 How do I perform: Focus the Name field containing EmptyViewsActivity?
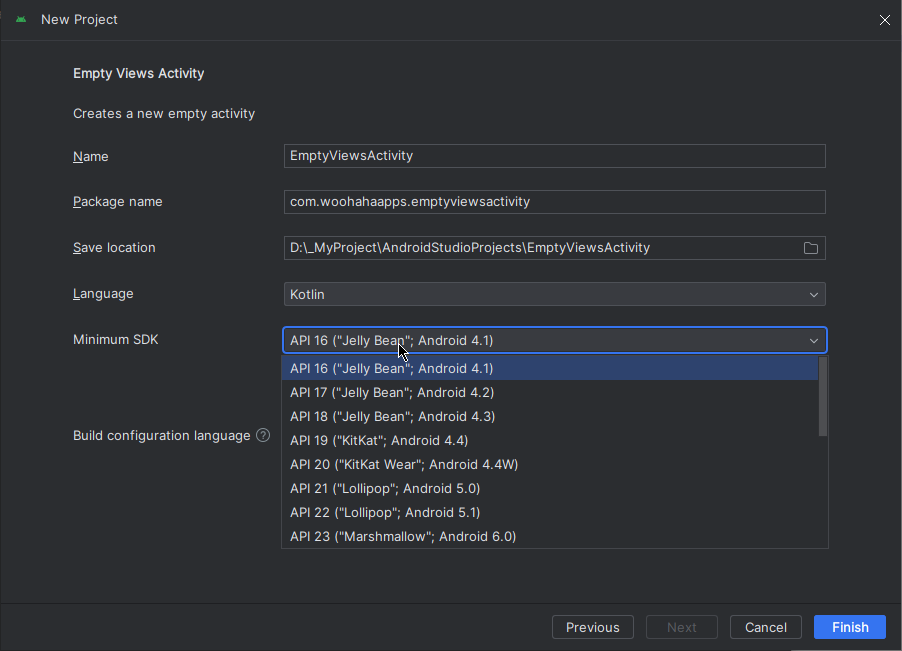(x=555, y=156)
